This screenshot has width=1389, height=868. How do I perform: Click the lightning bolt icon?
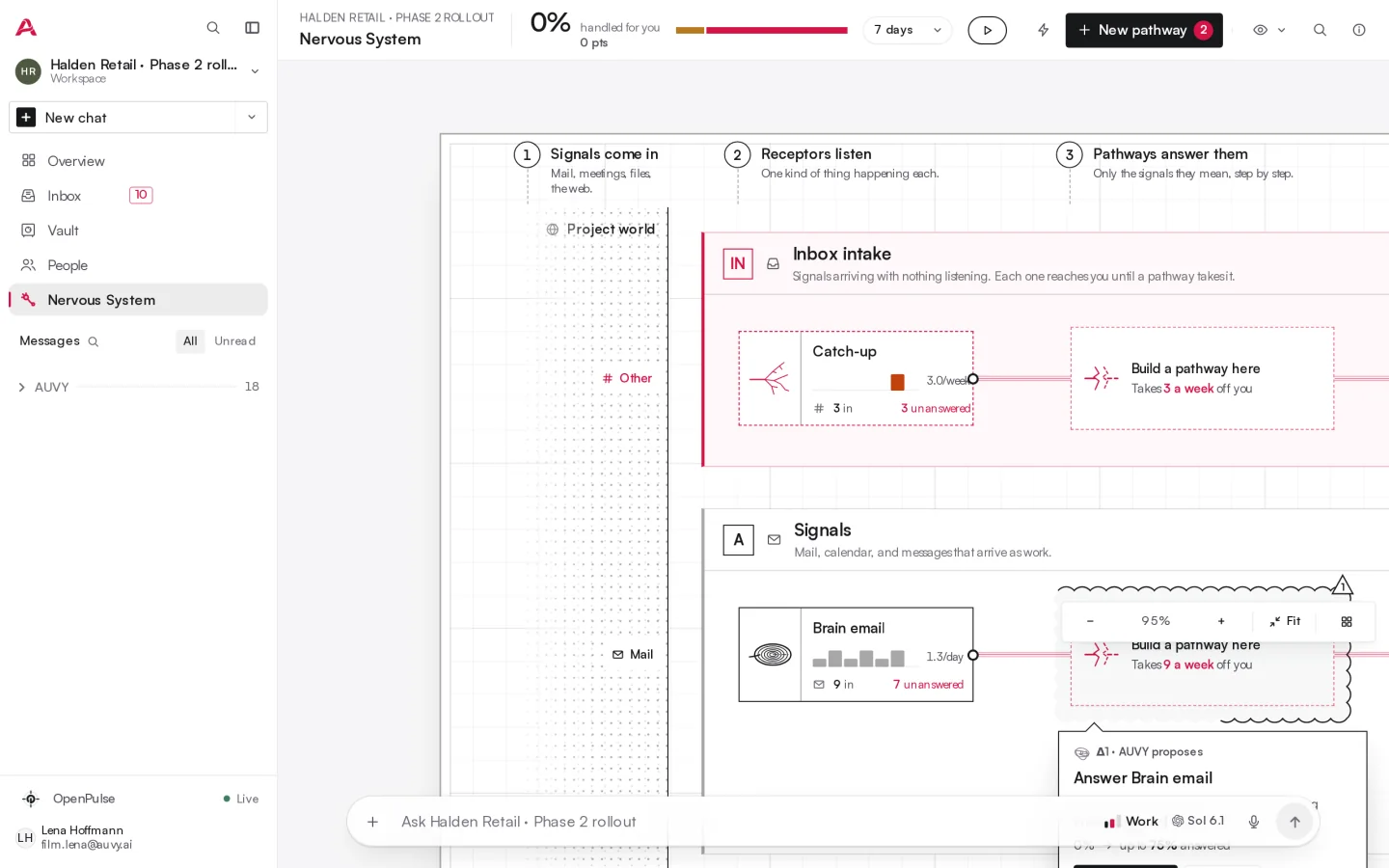click(x=1043, y=30)
